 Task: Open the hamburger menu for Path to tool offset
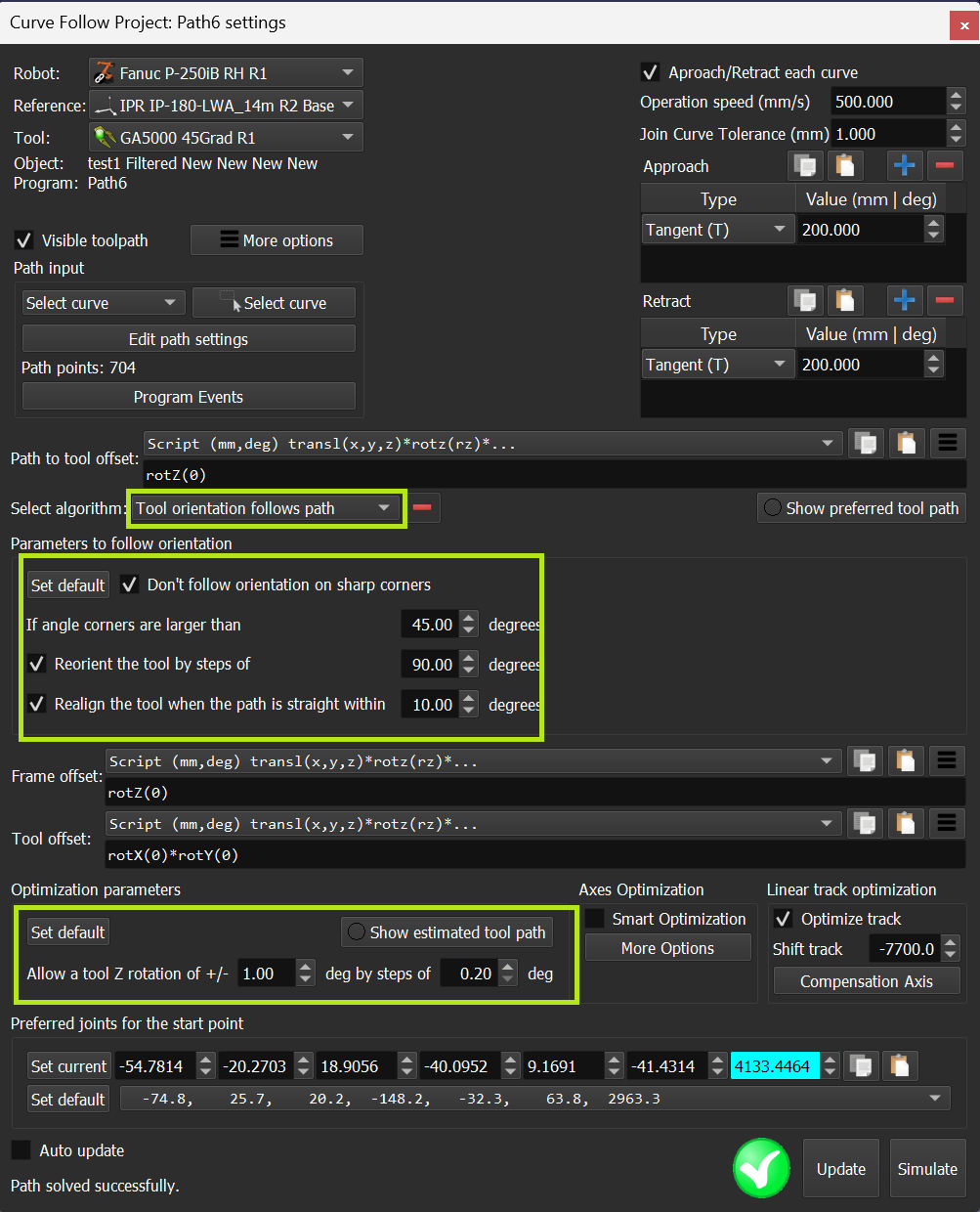click(x=947, y=443)
